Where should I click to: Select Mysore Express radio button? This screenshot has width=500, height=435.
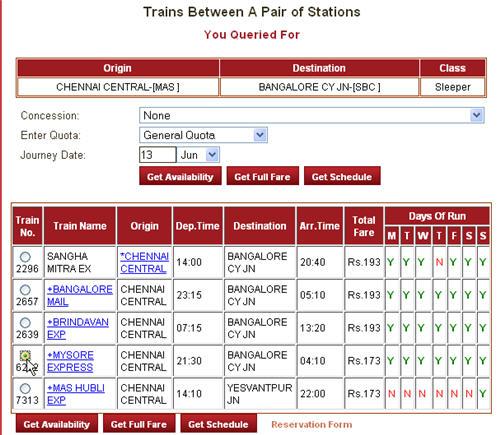click(x=25, y=356)
